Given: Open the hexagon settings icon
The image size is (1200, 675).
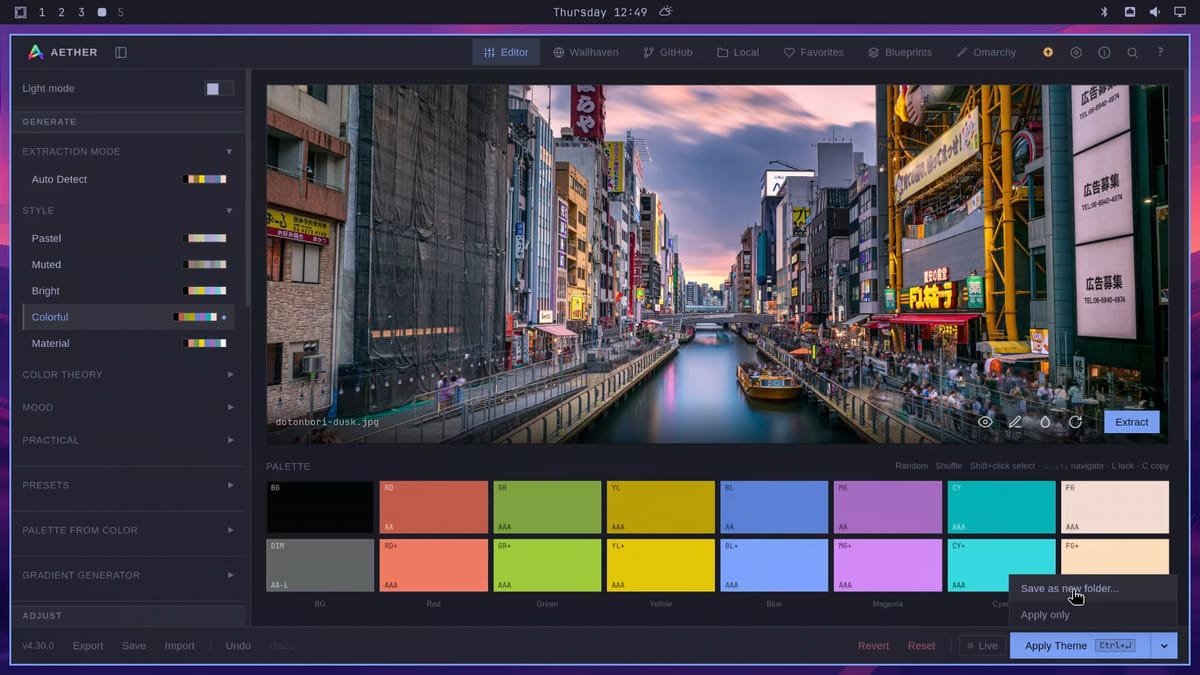Looking at the screenshot, I should [1076, 52].
